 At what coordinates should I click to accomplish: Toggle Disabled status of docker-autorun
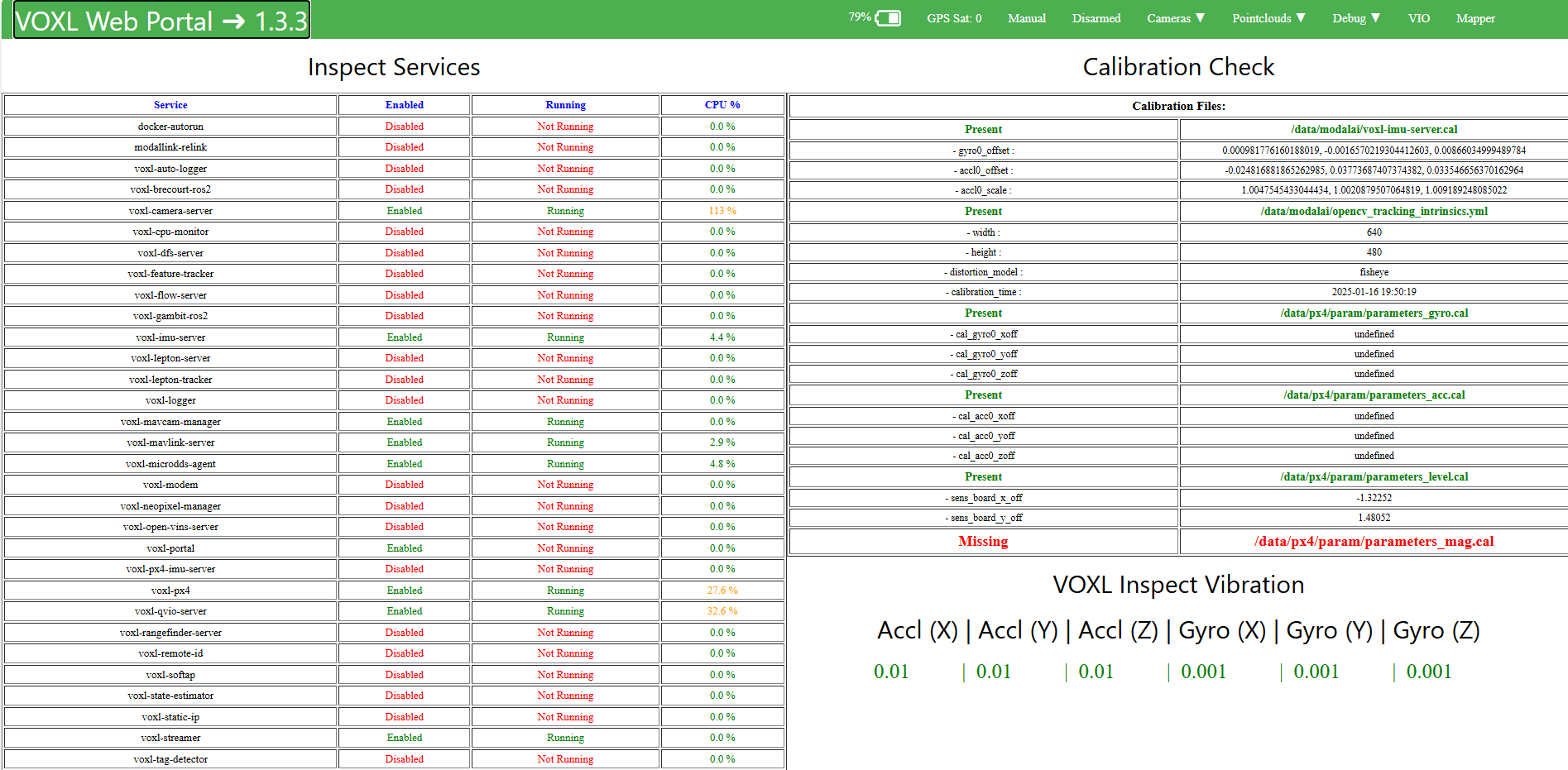[404, 127]
